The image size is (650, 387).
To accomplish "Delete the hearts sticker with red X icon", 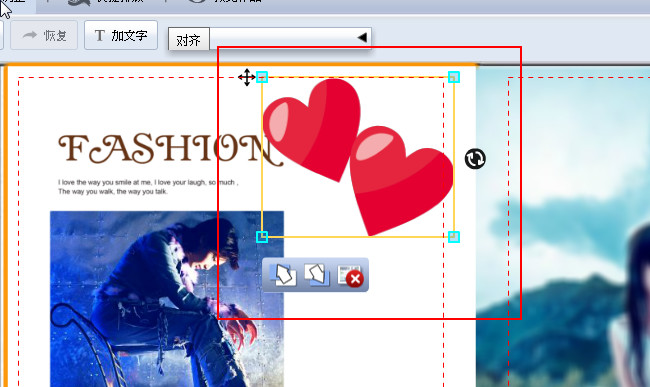I will pos(350,275).
